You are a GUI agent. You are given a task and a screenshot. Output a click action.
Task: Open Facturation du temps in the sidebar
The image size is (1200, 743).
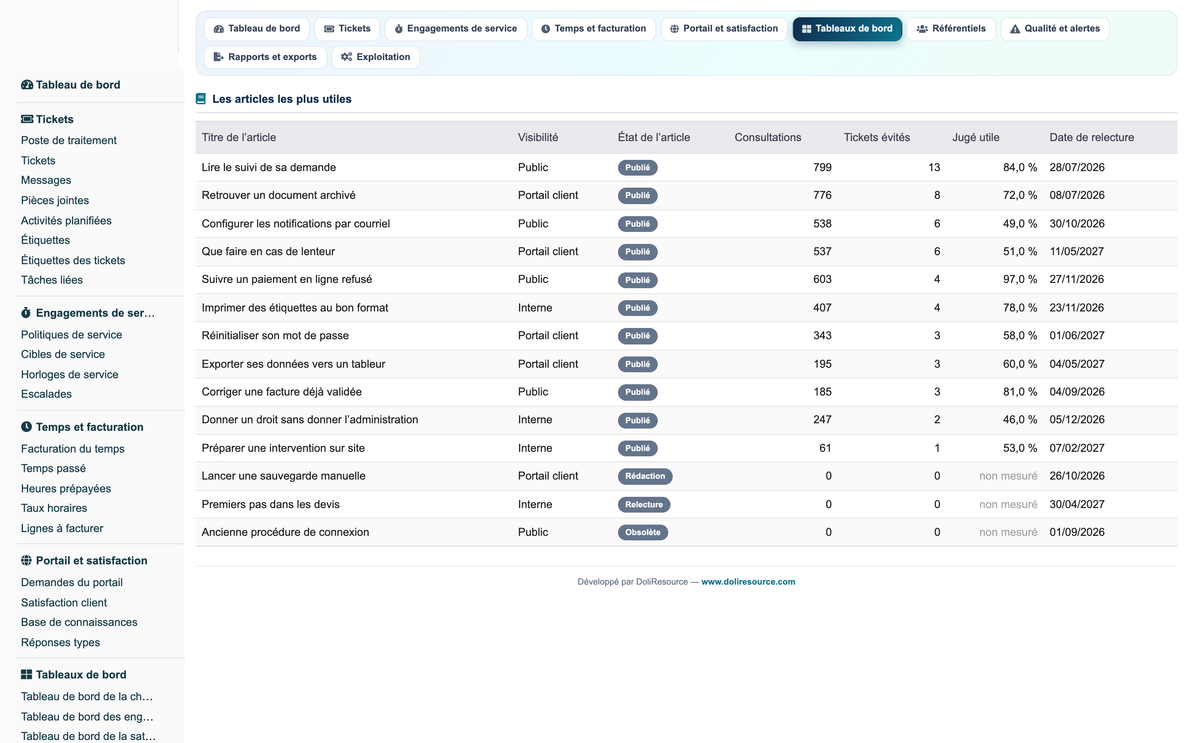click(x=73, y=449)
